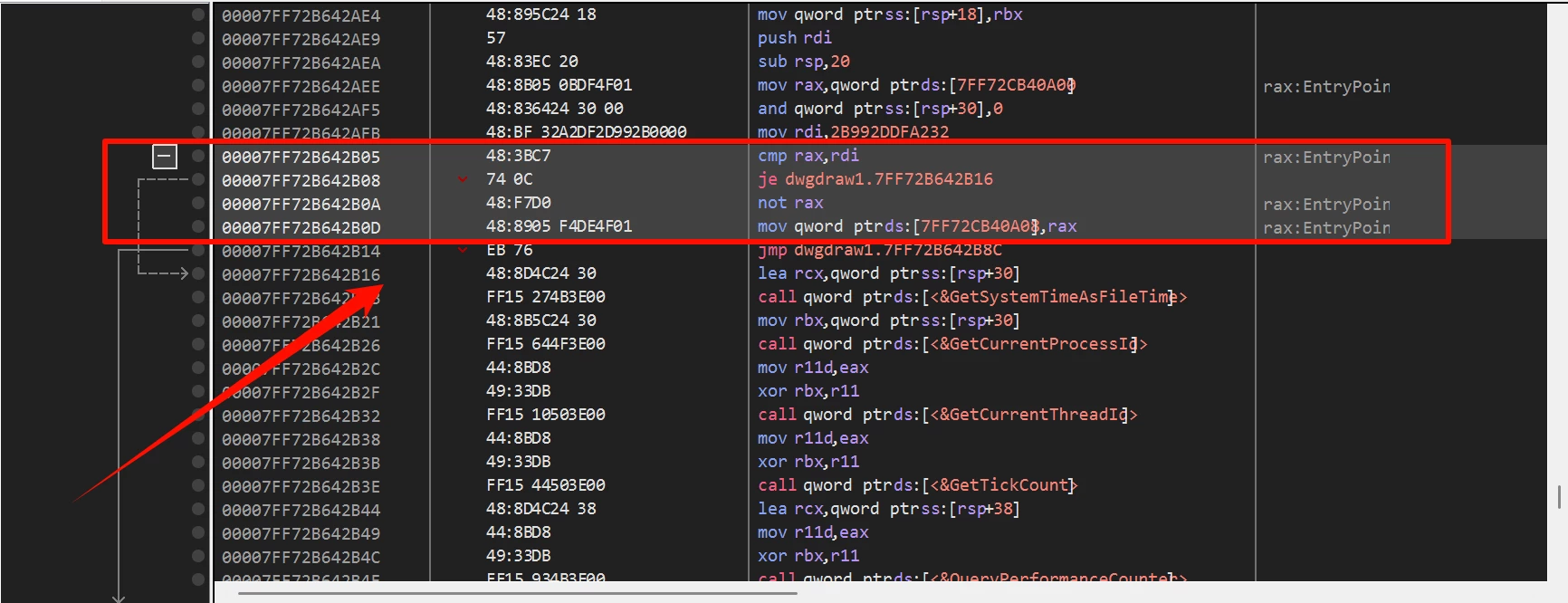The width and height of the screenshot is (1568, 603).
Task: Click breakpoint bullet beside 00007FF72B642AF5
Action: point(198,109)
